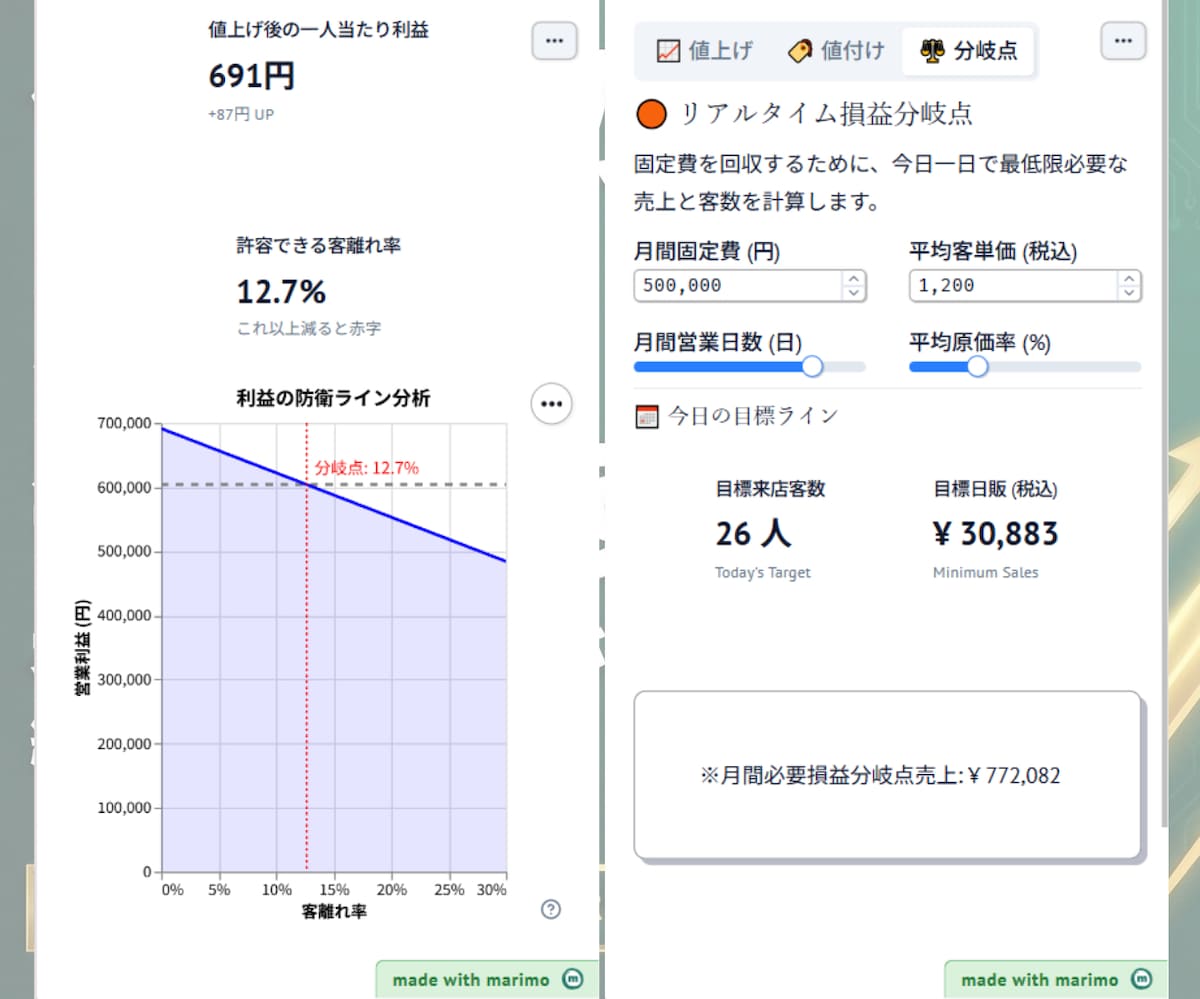The height and width of the screenshot is (999, 1200).
Task: Click the これ以上減ると赤字 caption
Action: pos(309,328)
